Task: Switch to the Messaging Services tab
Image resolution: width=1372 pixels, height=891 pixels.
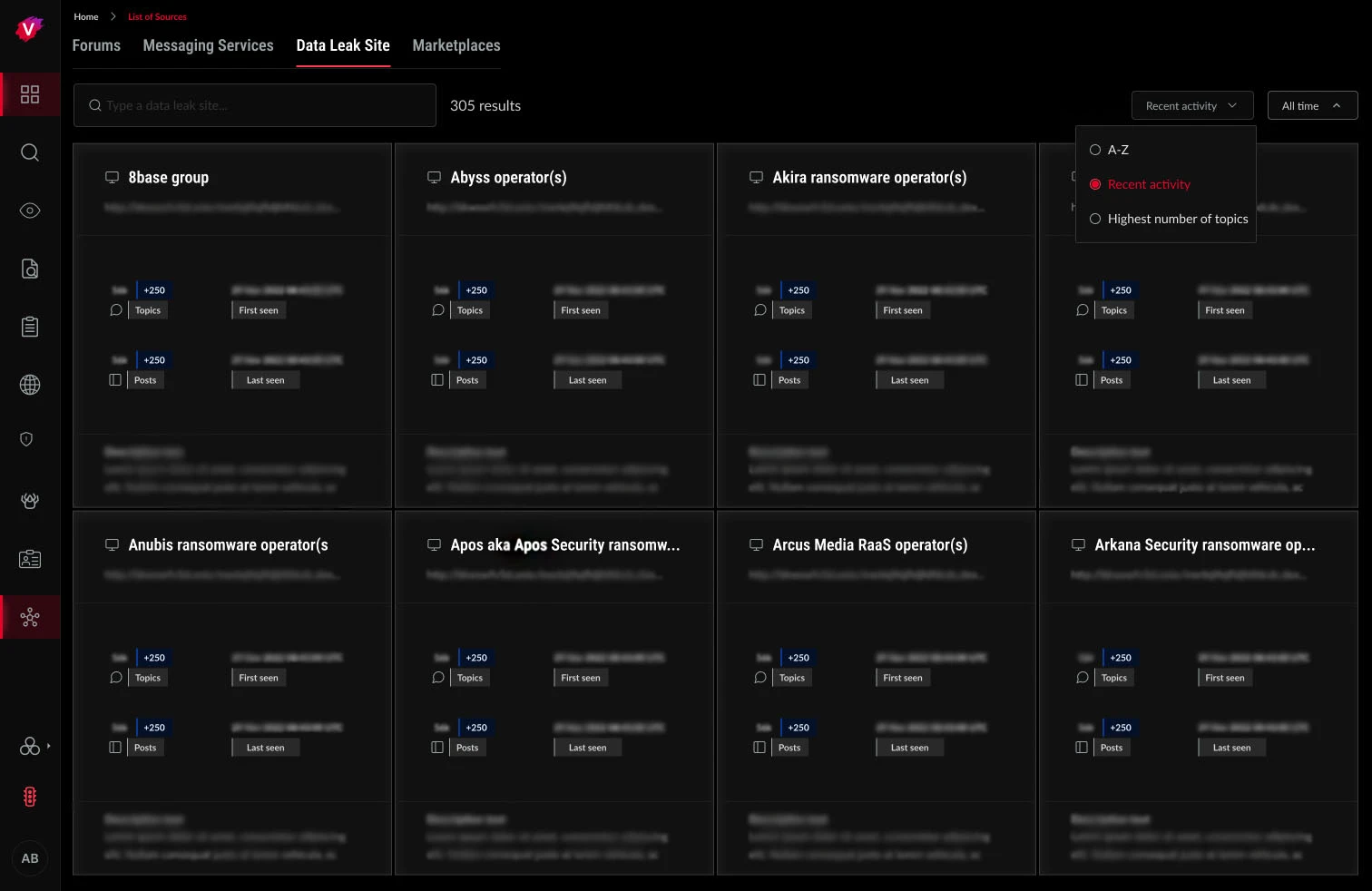Action: pos(208,45)
